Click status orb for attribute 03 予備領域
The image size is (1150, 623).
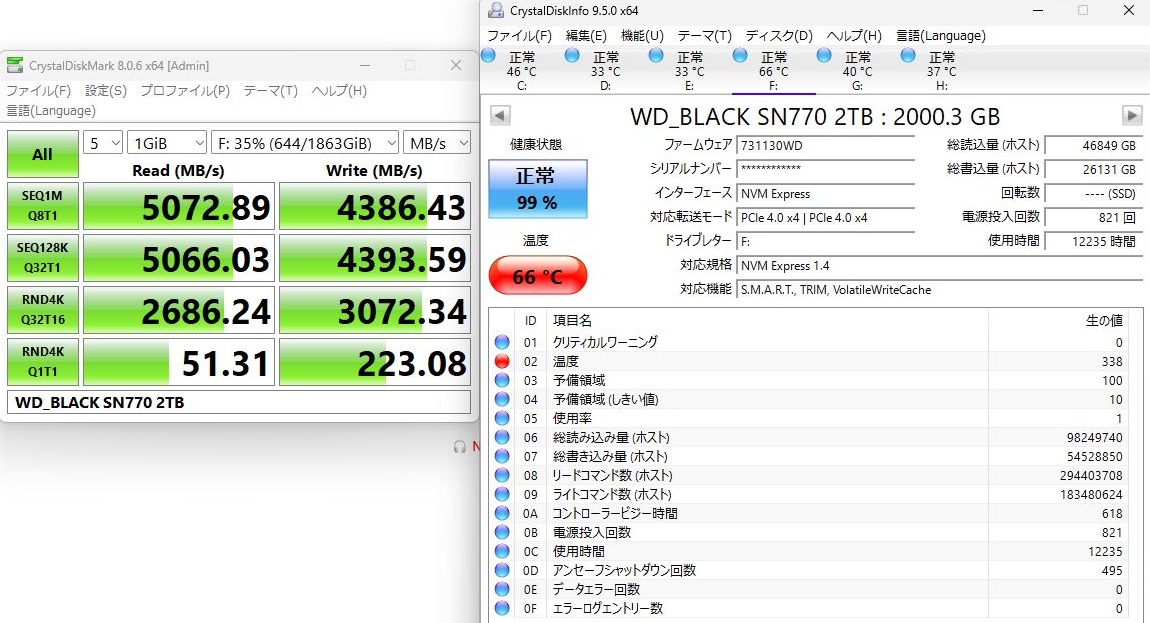502,380
